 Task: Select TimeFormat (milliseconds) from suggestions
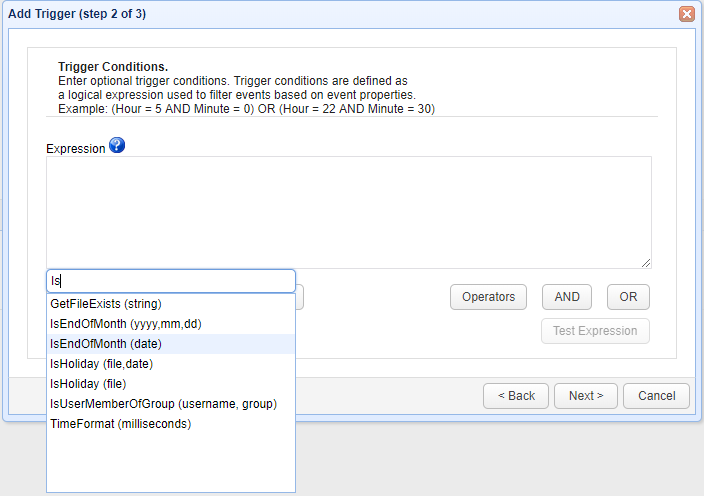pos(120,423)
